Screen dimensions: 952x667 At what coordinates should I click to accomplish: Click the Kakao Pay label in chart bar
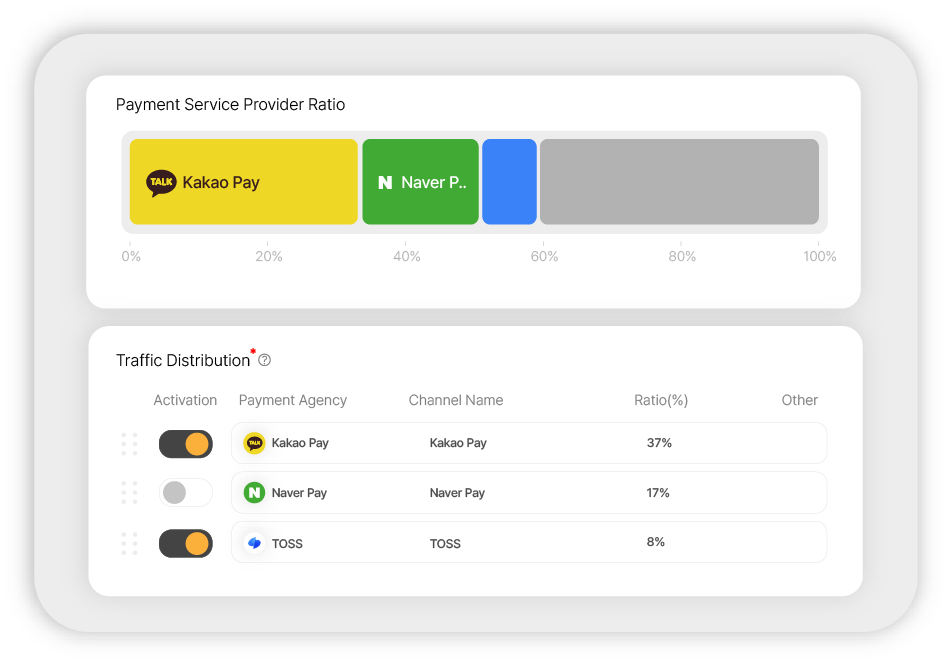(221, 183)
